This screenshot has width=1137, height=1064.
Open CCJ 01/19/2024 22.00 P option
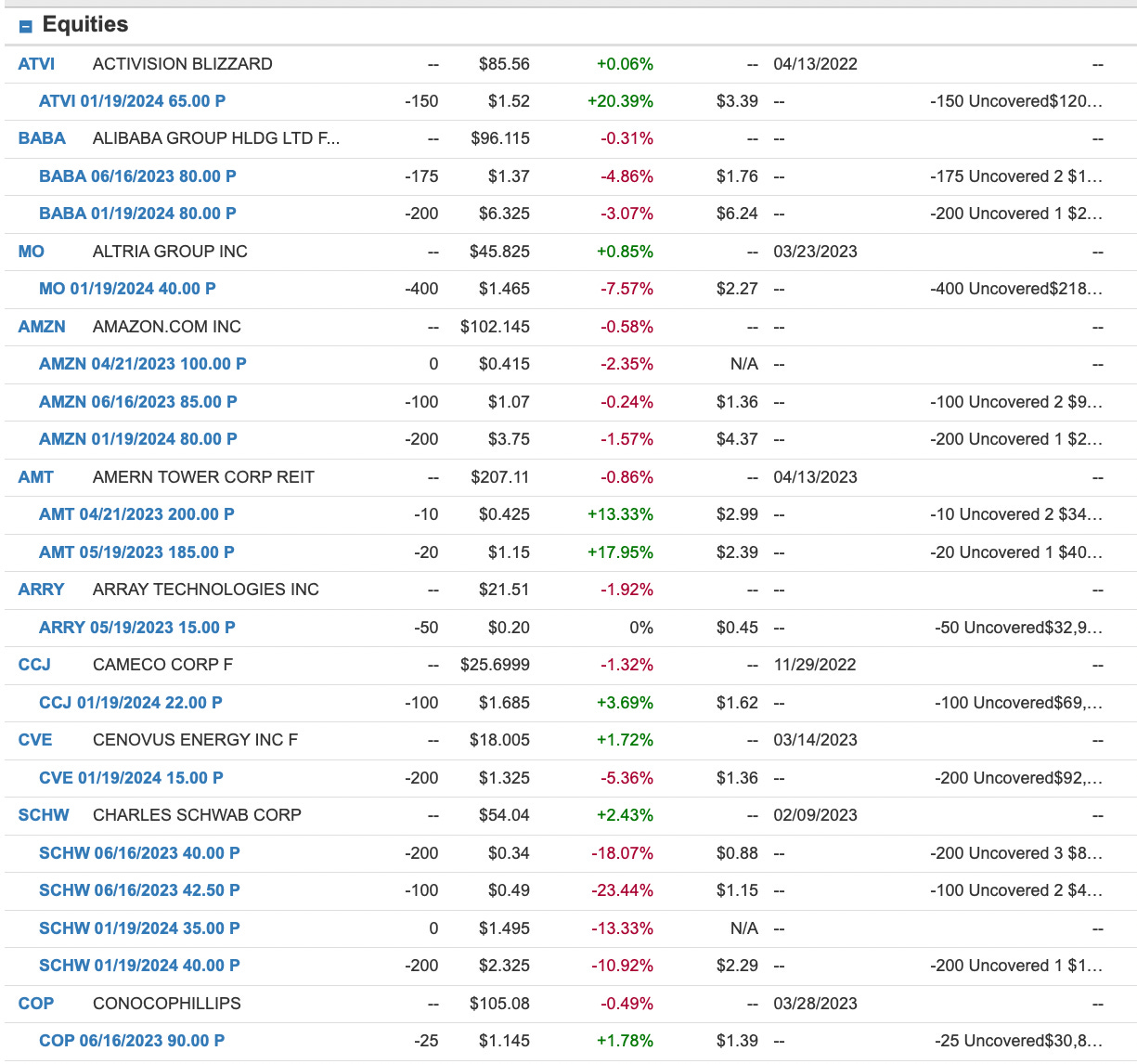pyautogui.click(x=131, y=703)
